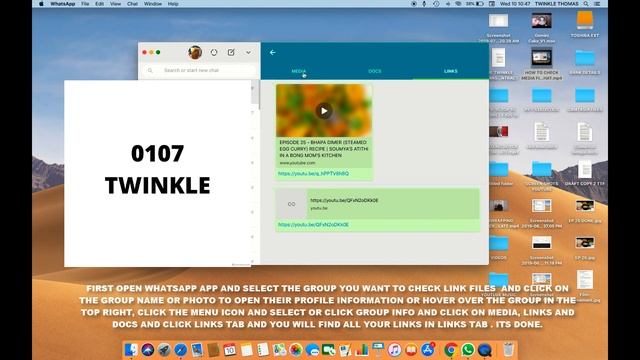The image size is (640, 360).
Task: Open Messages from the Dock
Action: tap(312, 350)
